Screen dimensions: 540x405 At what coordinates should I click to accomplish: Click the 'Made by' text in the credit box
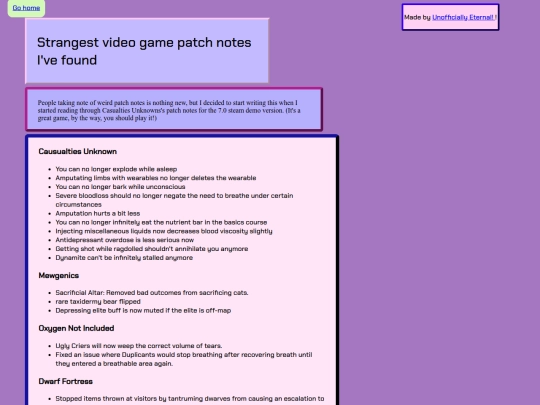point(417,17)
